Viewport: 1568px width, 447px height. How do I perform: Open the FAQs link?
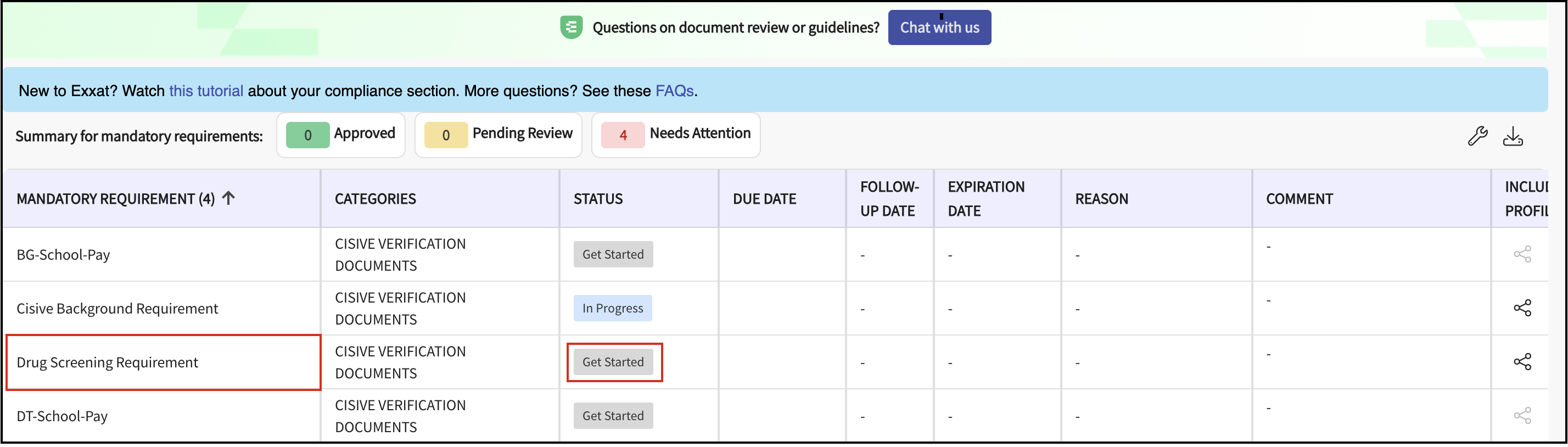(x=674, y=91)
